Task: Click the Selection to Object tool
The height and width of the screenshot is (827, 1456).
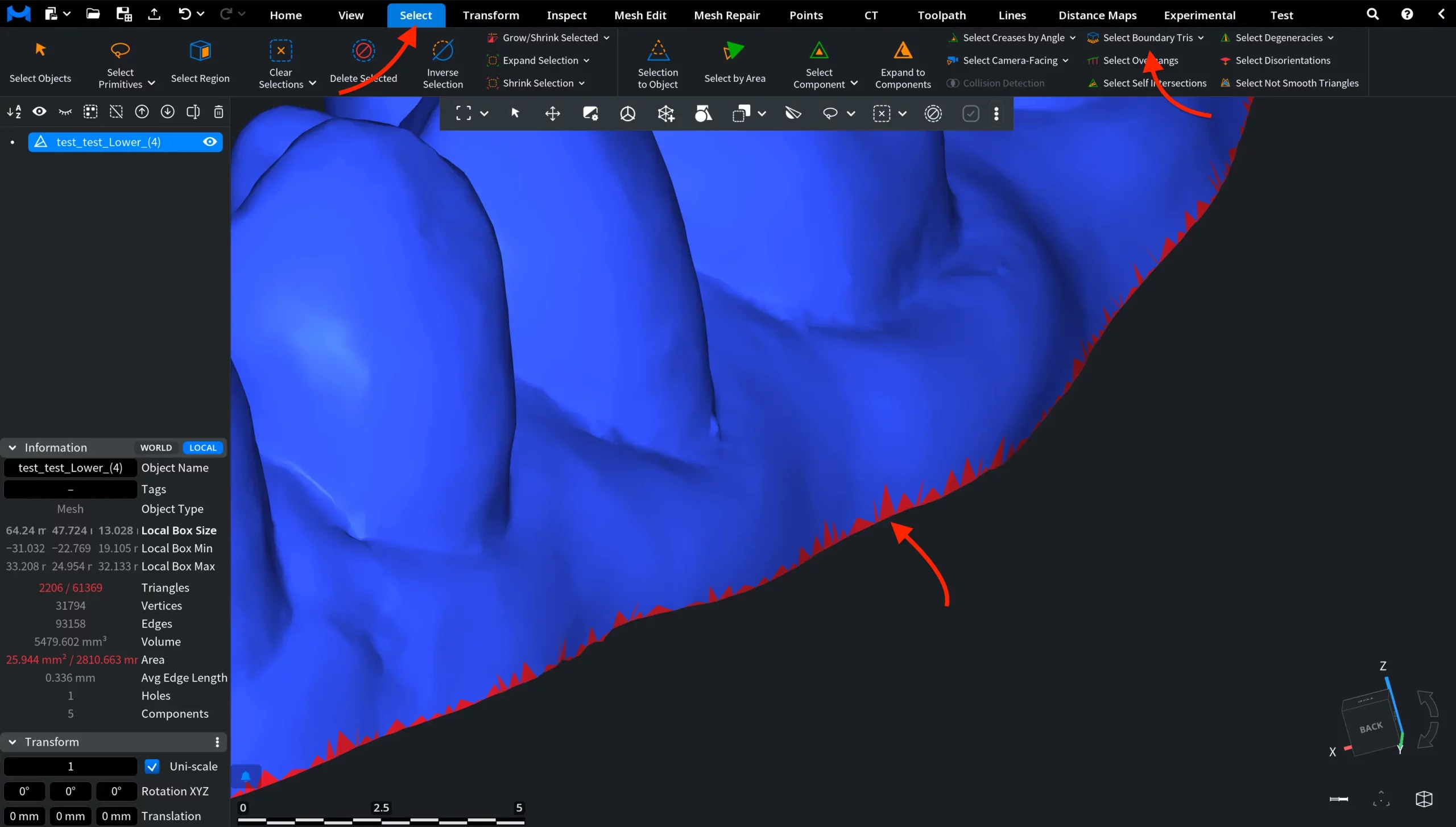Action: click(x=657, y=64)
